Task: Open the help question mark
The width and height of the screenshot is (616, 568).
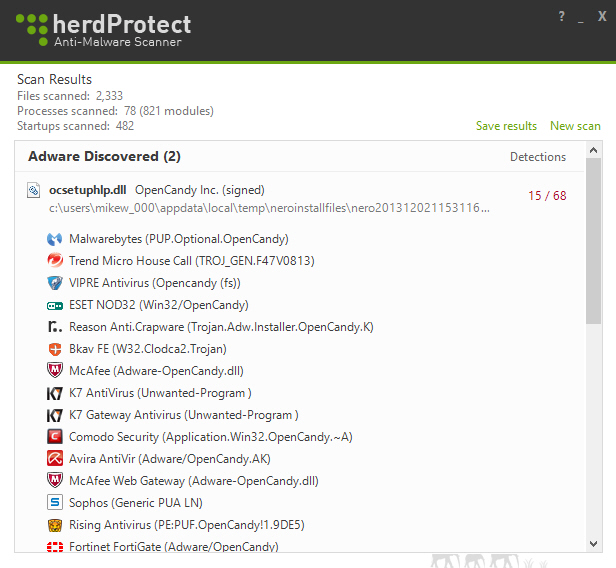Action: (561, 16)
